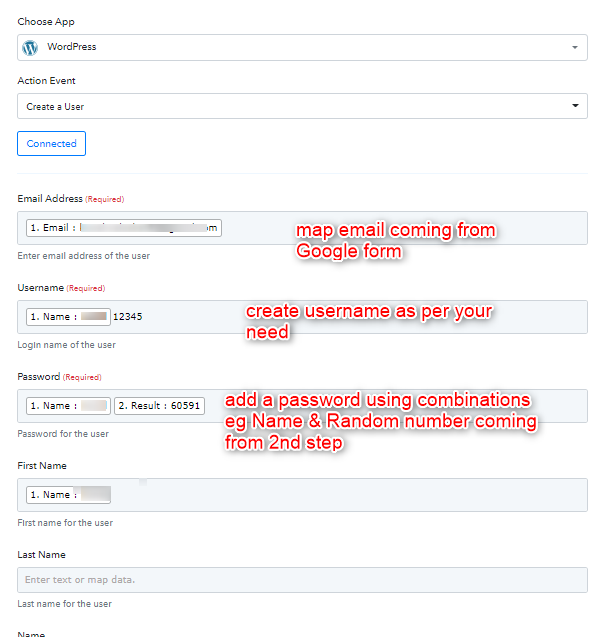591x637 pixels.
Task: Click the Email Address input field
Action: click(x=302, y=228)
